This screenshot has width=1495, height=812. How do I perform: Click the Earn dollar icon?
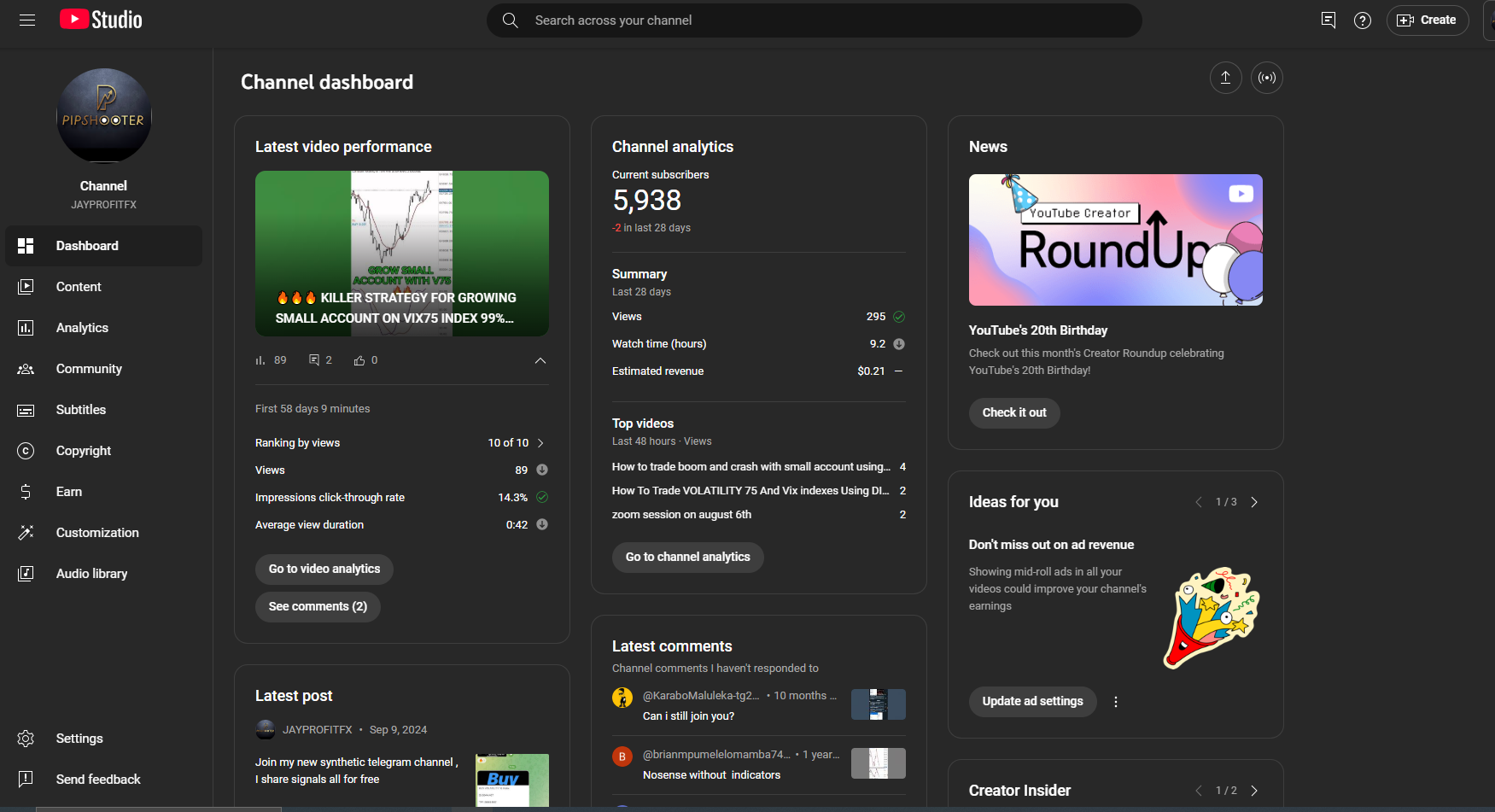(26, 492)
